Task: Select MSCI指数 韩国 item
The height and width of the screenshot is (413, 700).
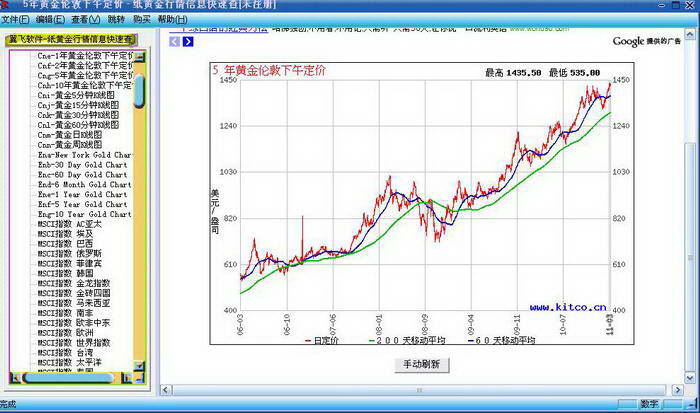Action: (x=65, y=273)
